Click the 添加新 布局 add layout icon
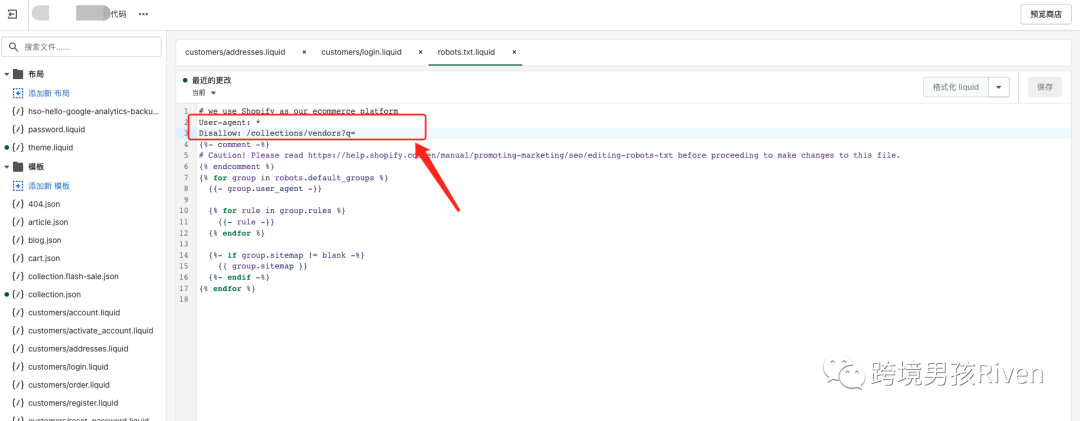 pos(18,92)
